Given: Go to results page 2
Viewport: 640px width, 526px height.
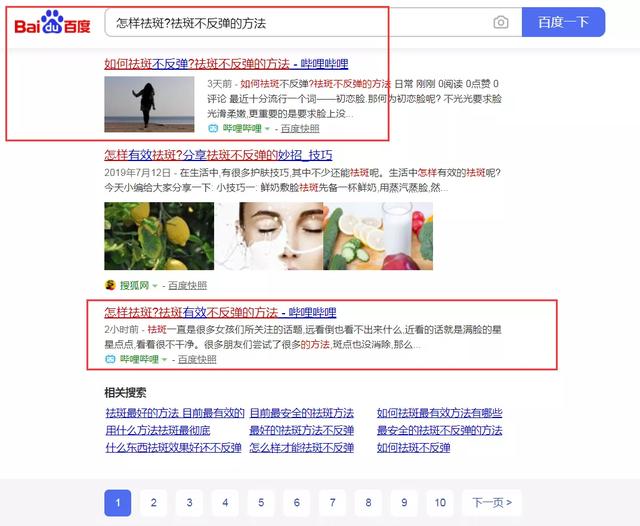Looking at the screenshot, I should pyautogui.click(x=153, y=502).
